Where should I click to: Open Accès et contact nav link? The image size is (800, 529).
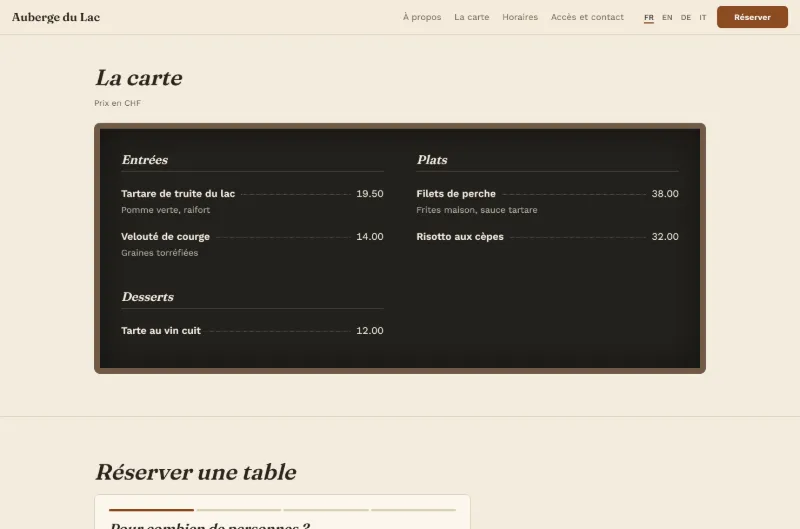(x=587, y=17)
